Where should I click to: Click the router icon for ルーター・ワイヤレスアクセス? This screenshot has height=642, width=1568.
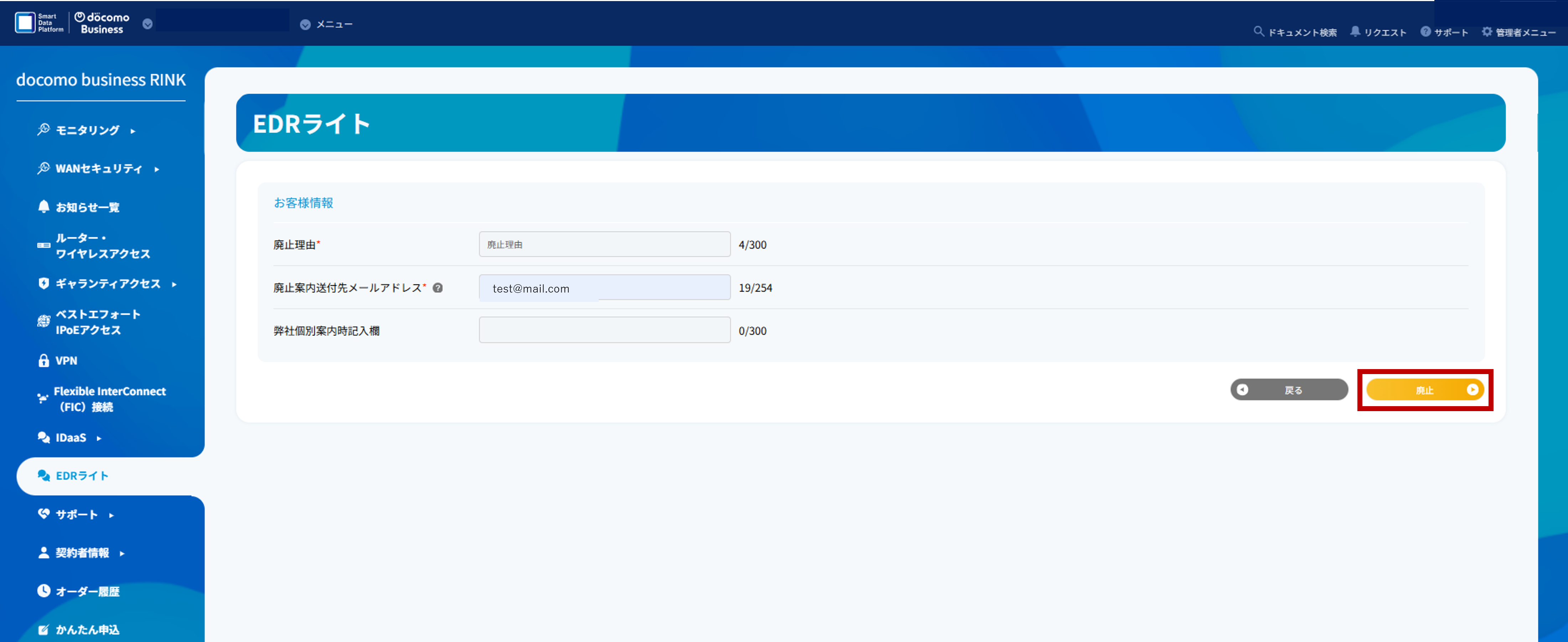pyautogui.click(x=43, y=246)
